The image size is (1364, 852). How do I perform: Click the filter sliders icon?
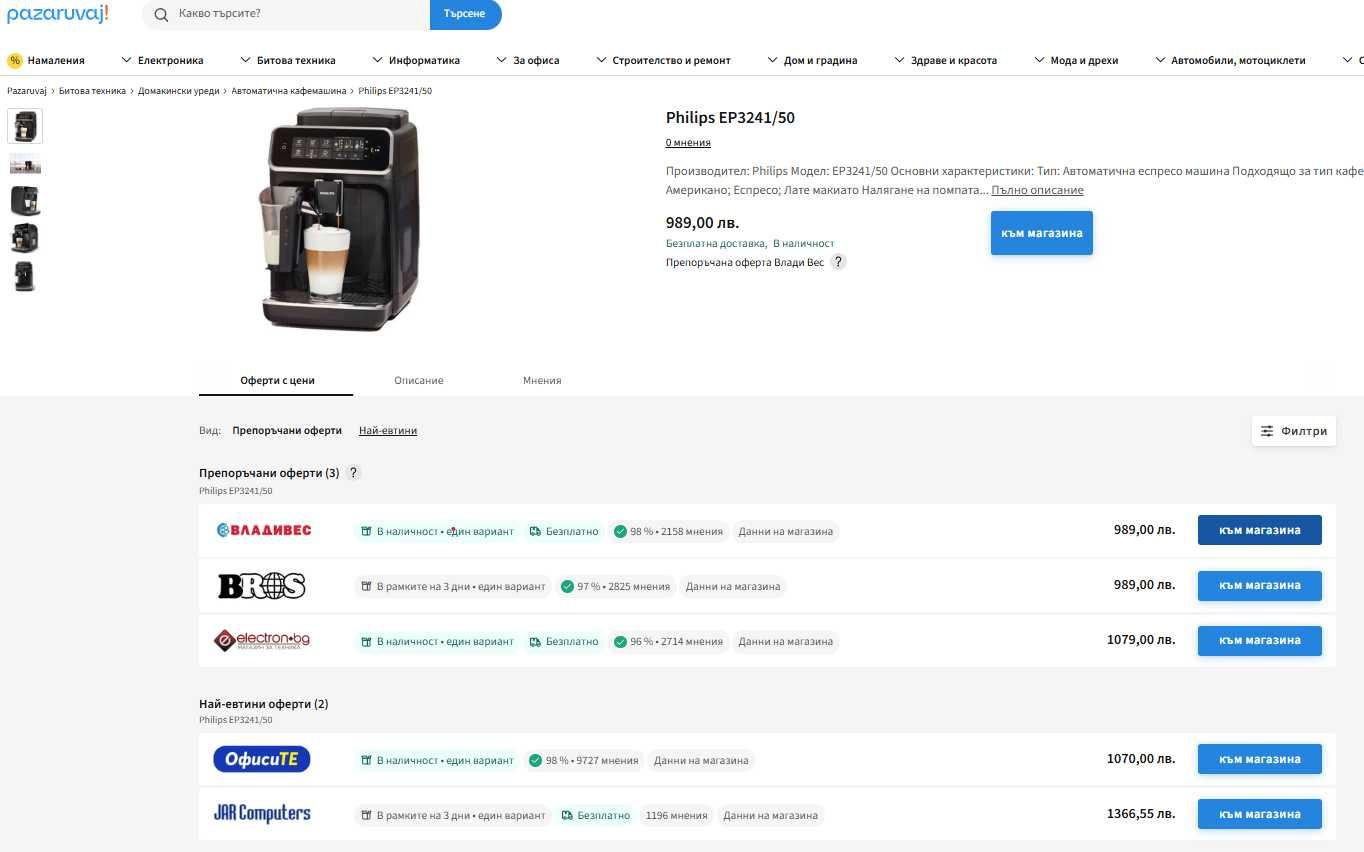1267,431
